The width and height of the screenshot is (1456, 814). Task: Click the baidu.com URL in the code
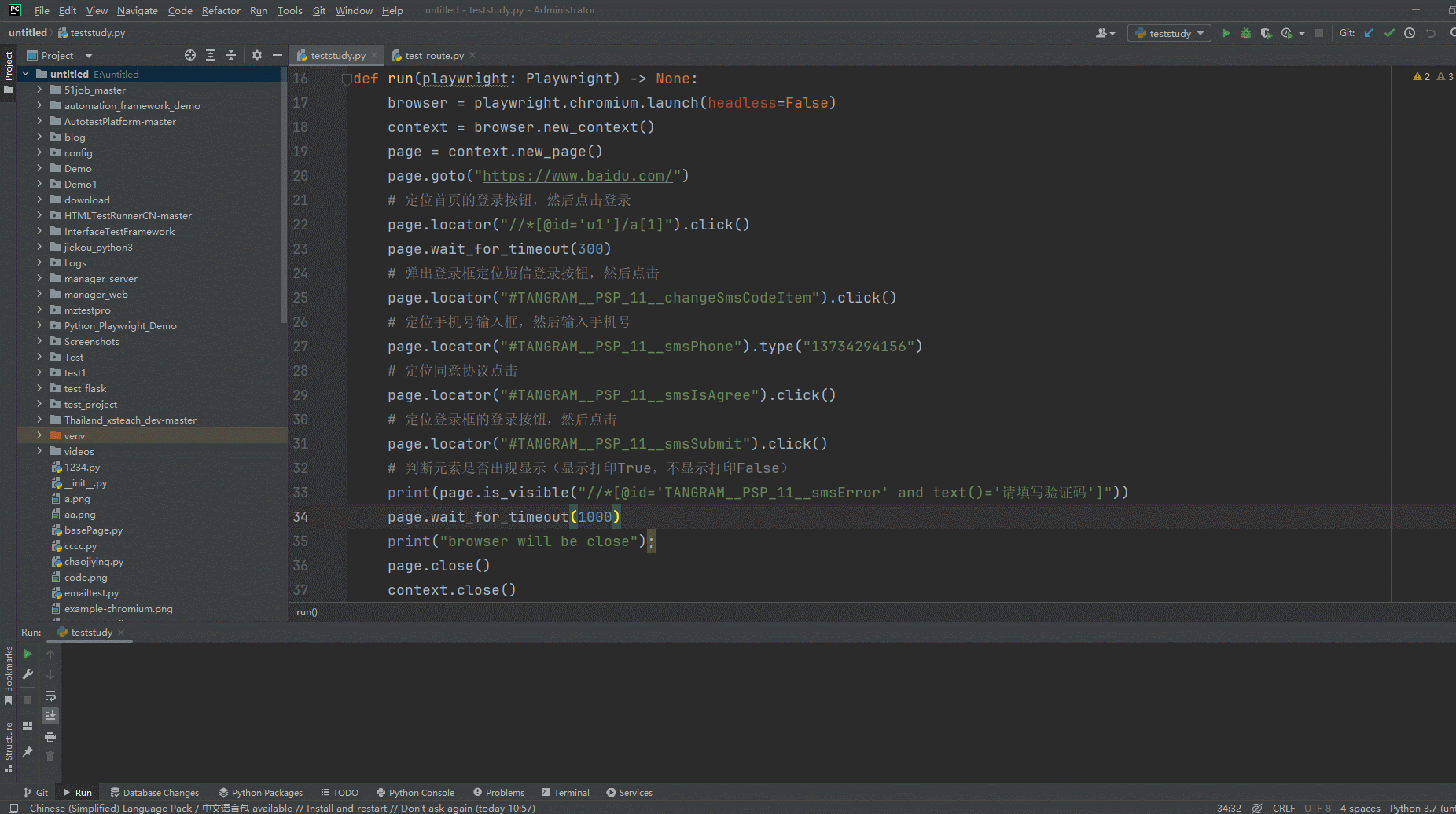click(577, 176)
